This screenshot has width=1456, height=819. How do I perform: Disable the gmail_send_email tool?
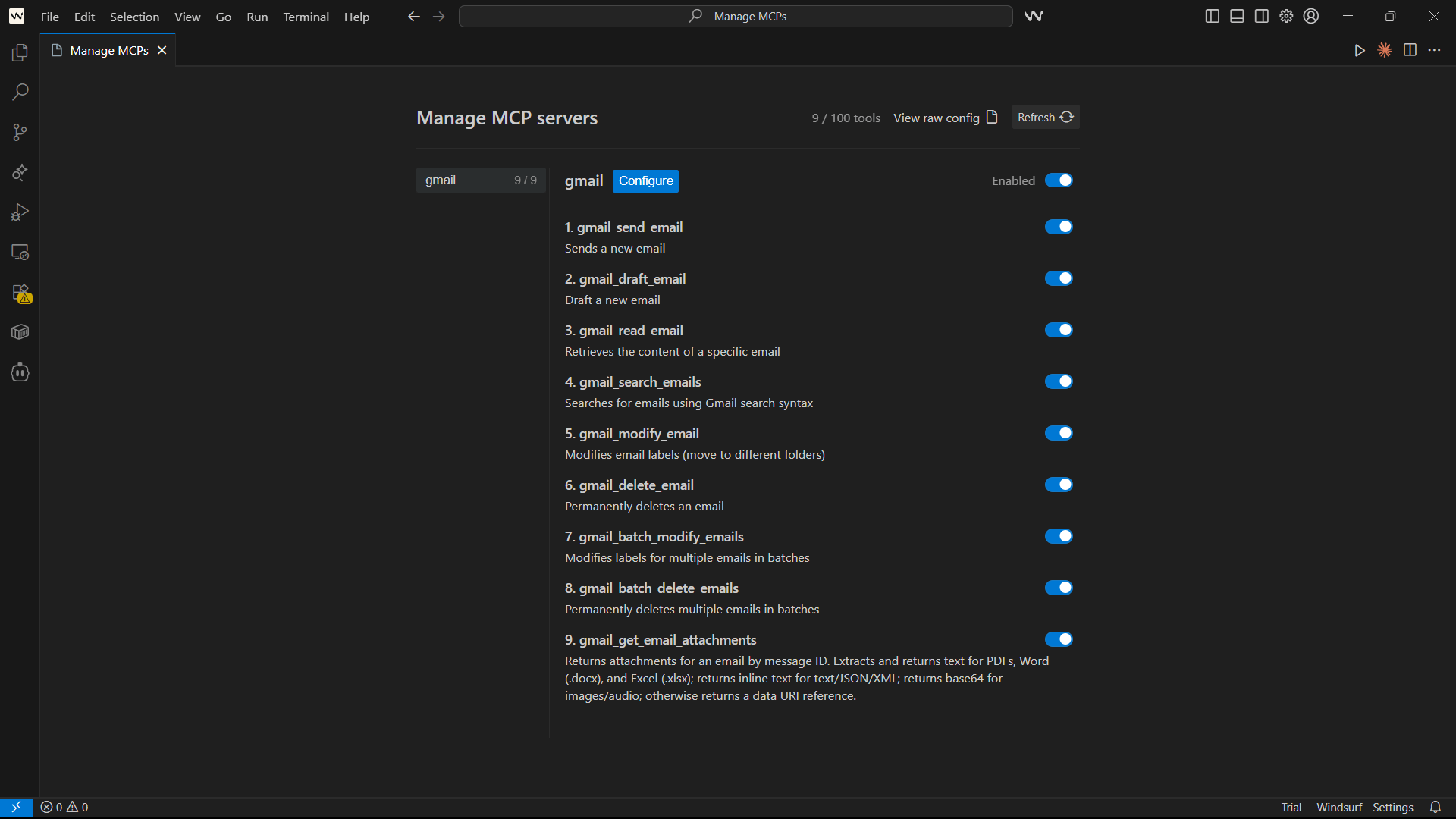[1059, 227]
